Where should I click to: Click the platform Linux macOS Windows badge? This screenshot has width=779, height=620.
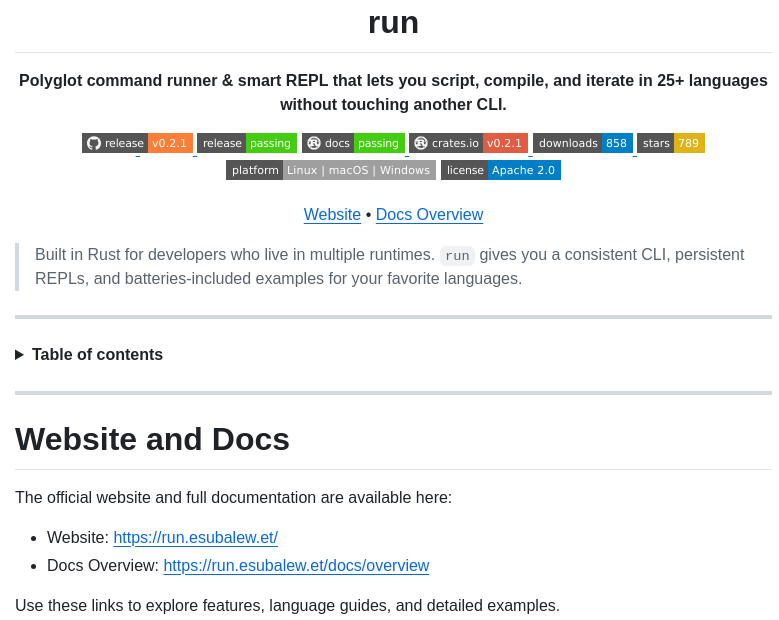coord(330,170)
